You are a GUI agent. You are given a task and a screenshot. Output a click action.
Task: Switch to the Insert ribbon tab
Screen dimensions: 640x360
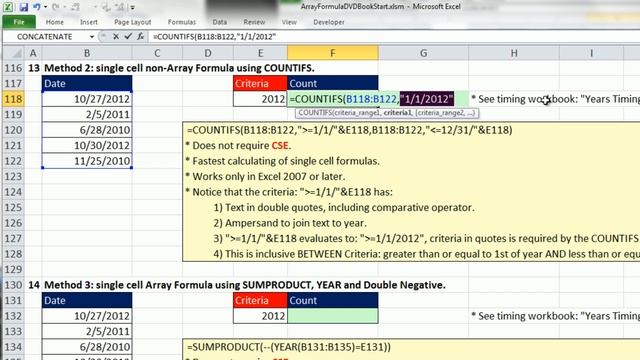coord(89,22)
